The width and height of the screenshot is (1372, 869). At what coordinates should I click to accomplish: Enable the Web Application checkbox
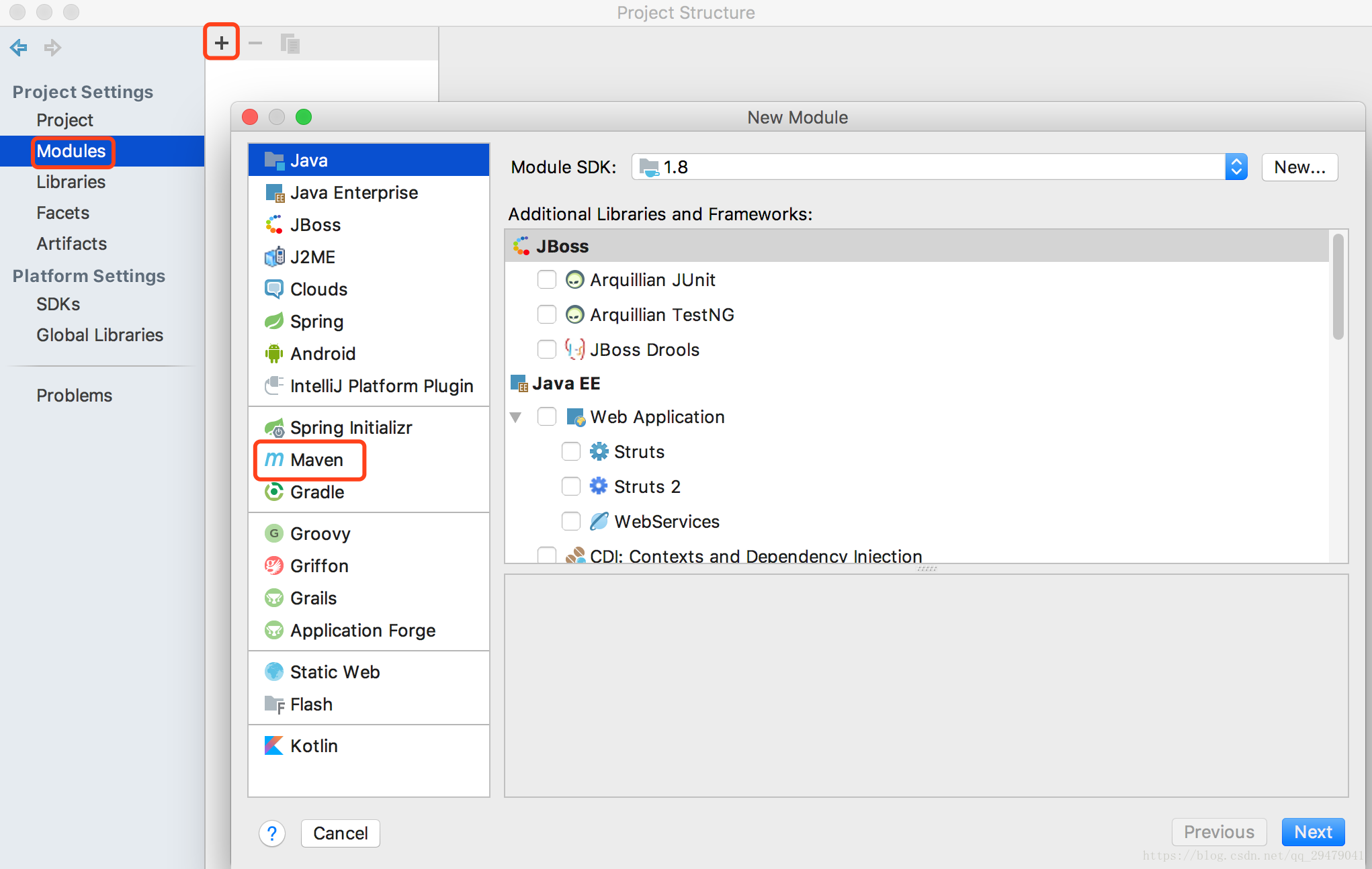(547, 416)
